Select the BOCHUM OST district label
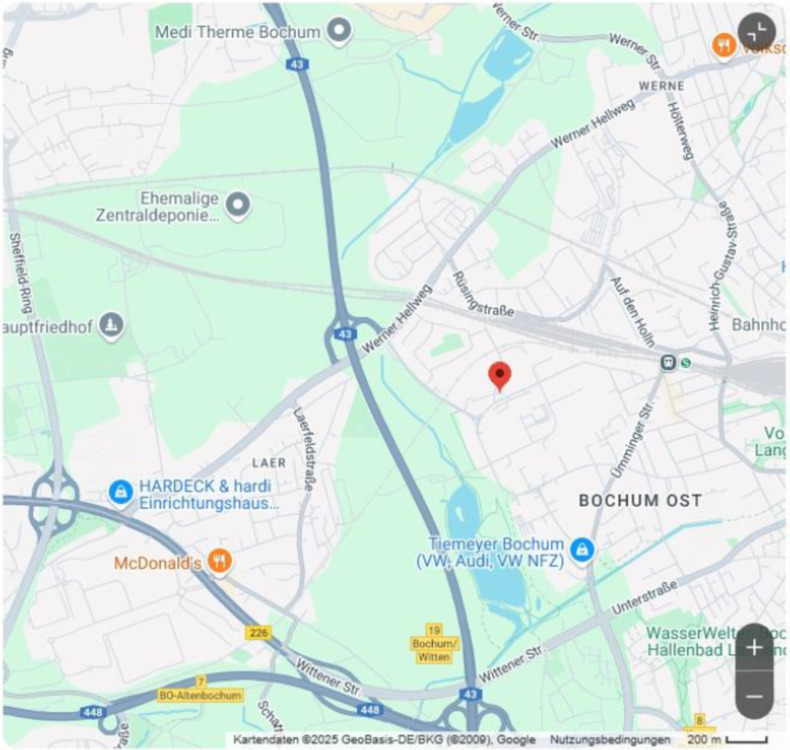Screen dimensions: 790x750 point(640,501)
